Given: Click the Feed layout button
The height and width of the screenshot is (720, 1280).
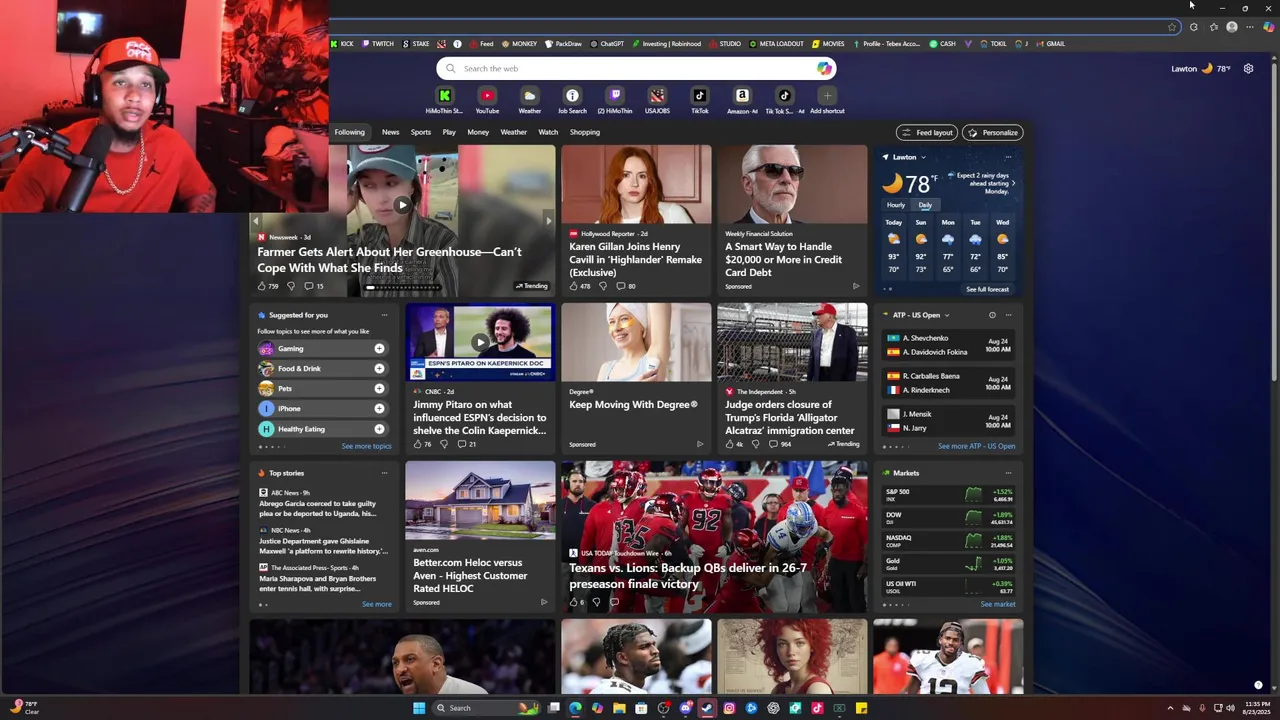Looking at the screenshot, I should [x=927, y=132].
